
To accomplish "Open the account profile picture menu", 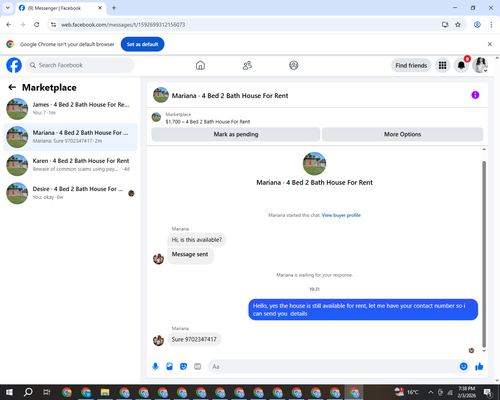I will coord(480,65).
